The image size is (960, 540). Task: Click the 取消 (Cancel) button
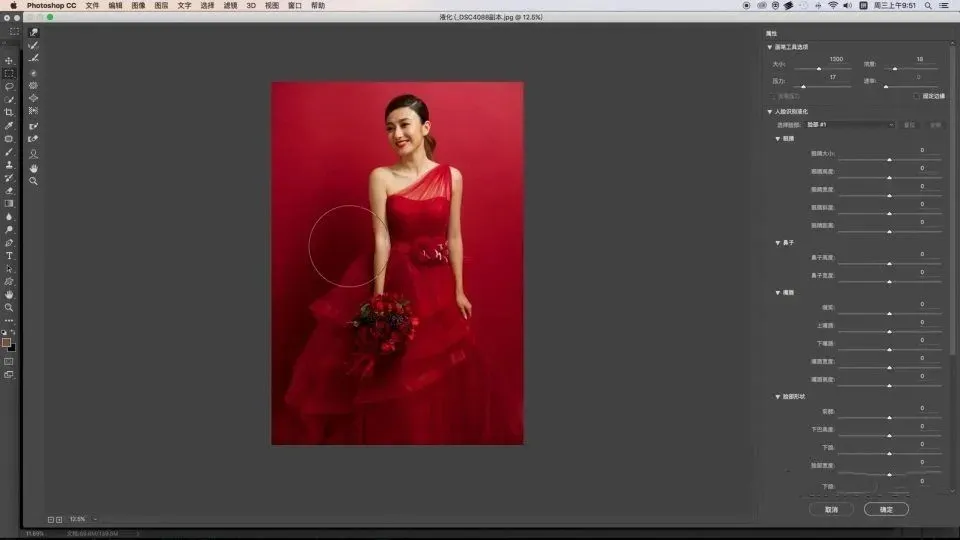831,509
